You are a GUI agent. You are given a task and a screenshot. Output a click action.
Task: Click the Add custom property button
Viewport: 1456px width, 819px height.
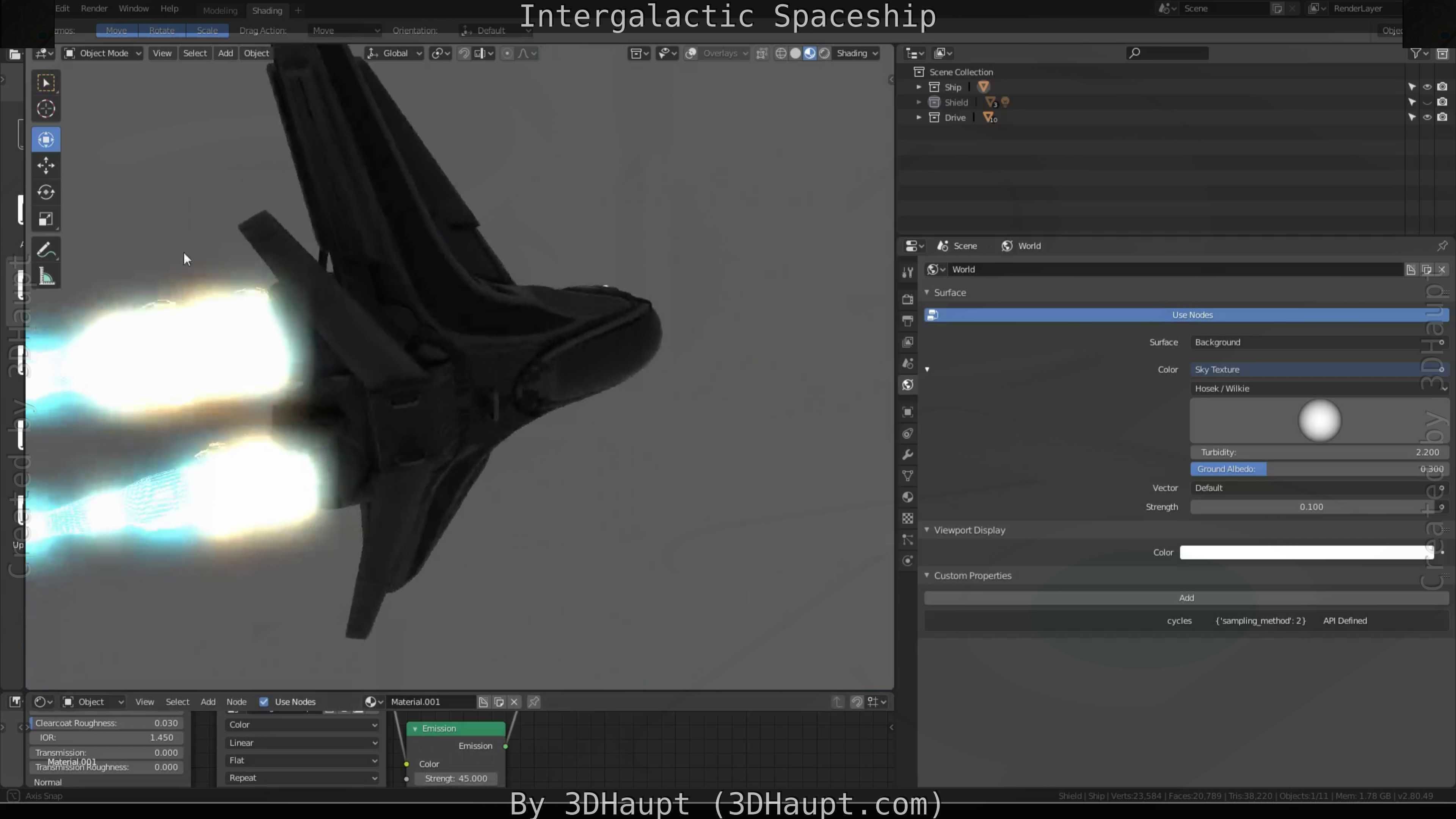(x=1186, y=598)
